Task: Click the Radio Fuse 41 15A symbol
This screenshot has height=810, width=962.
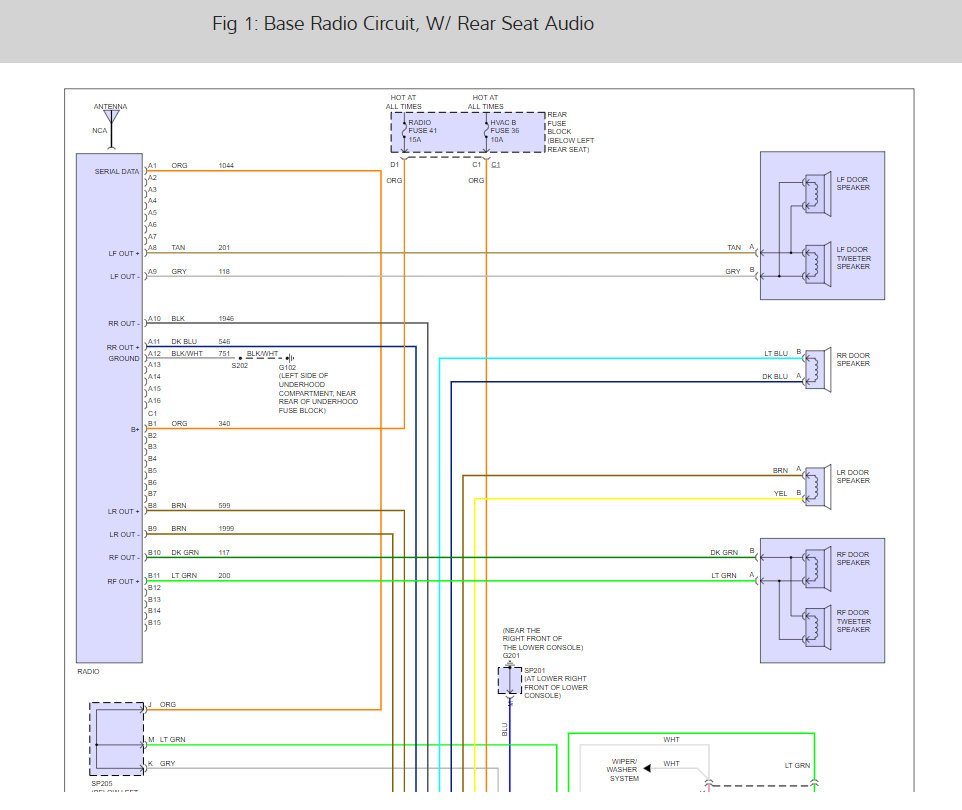Action: [x=404, y=131]
